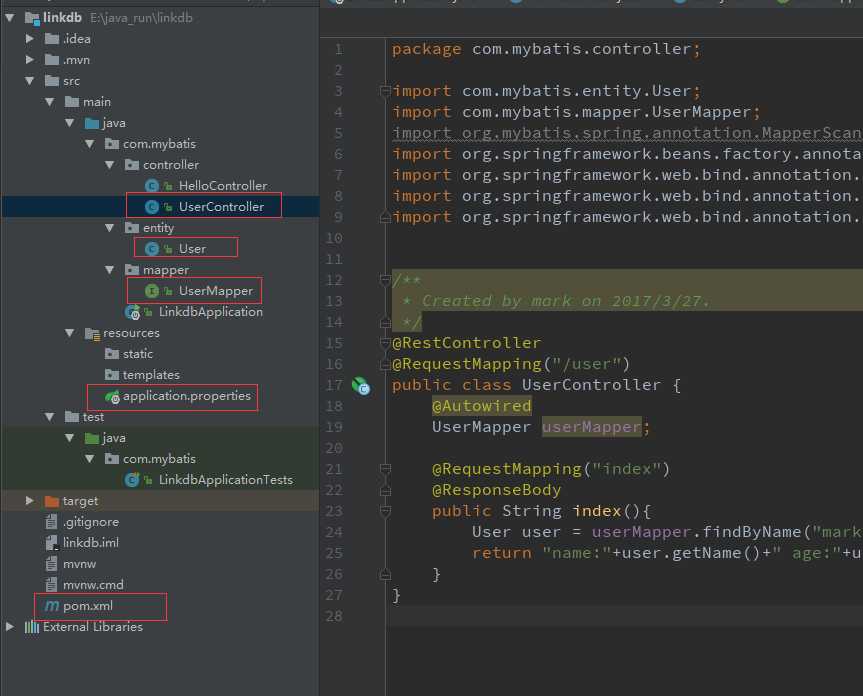
Task: Select LinkdbApplicationTests file
Action: (x=226, y=480)
